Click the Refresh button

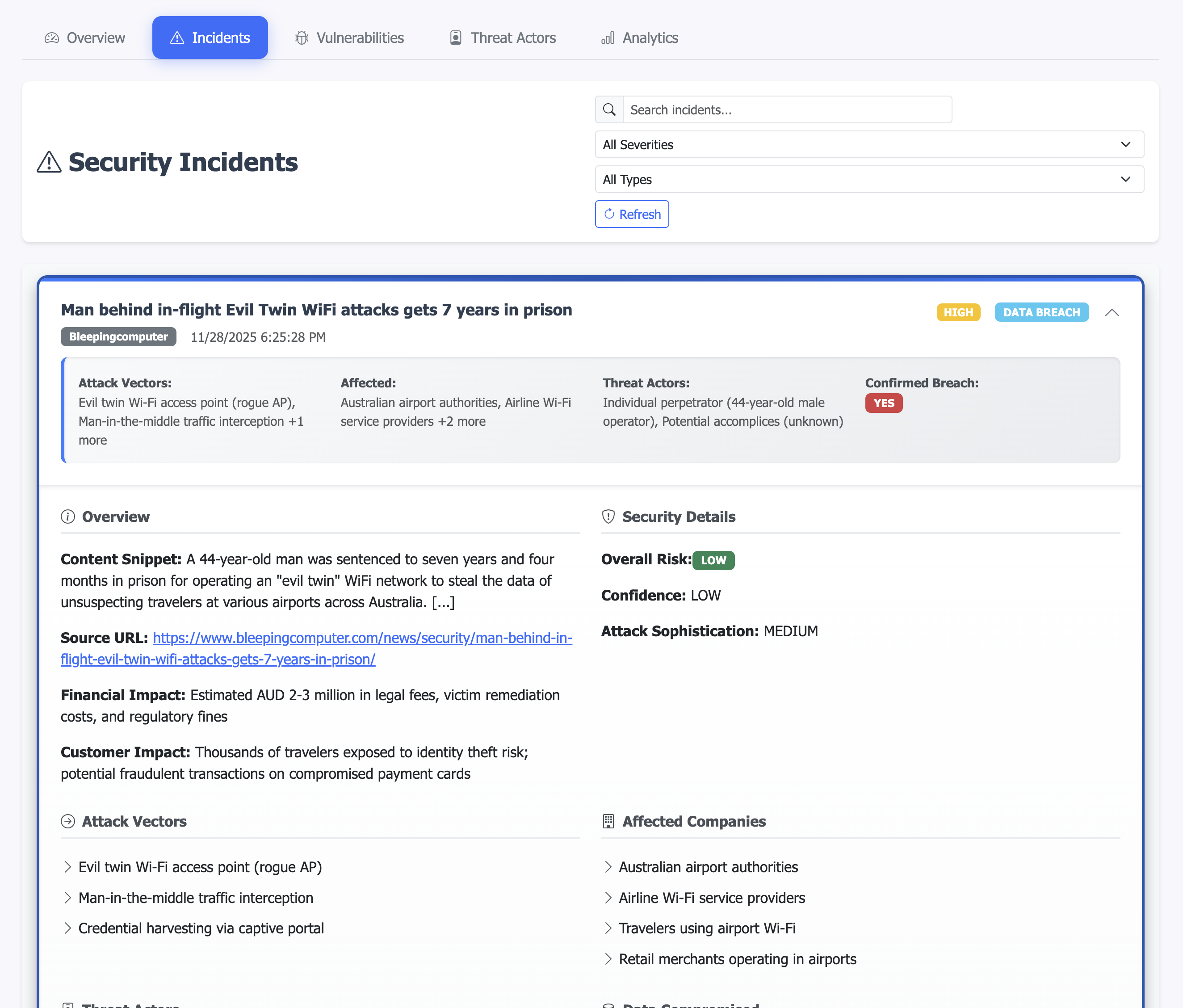pos(632,214)
